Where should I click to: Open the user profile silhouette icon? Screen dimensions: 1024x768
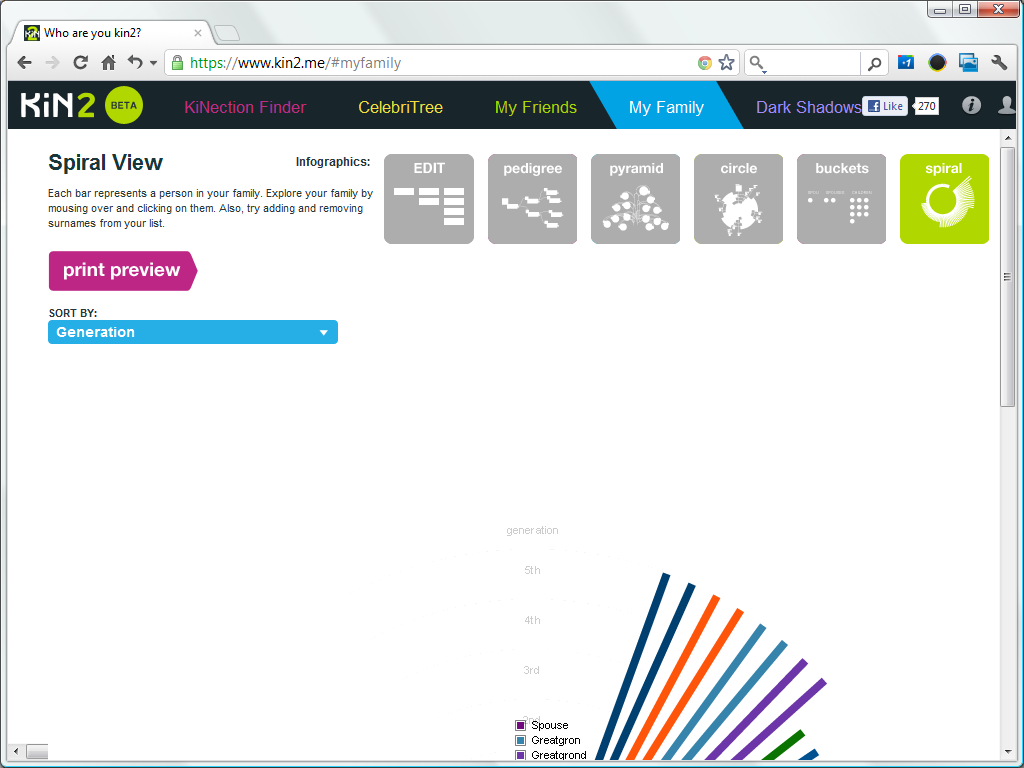point(1007,106)
